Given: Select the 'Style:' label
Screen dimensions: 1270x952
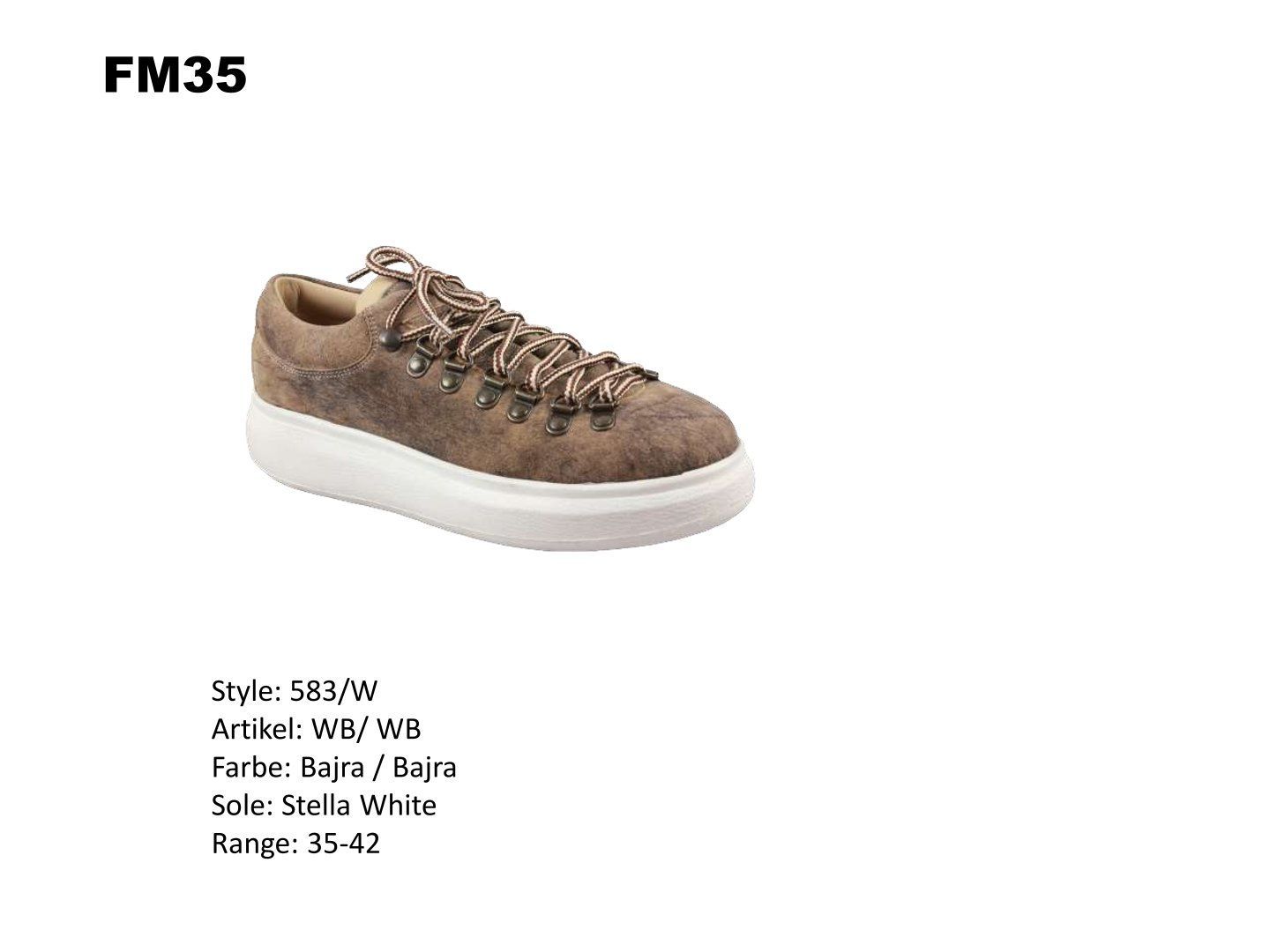Looking at the screenshot, I should 247,690.
